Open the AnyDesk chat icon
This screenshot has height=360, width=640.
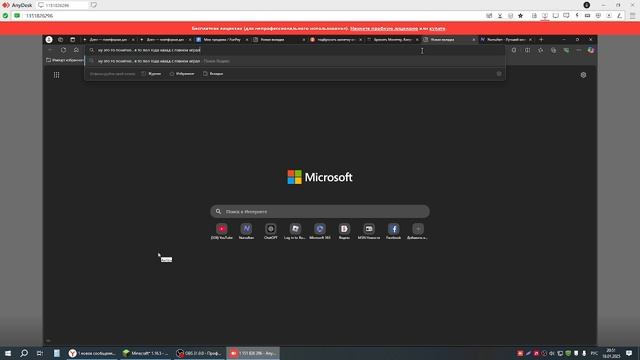(x=566, y=16)
